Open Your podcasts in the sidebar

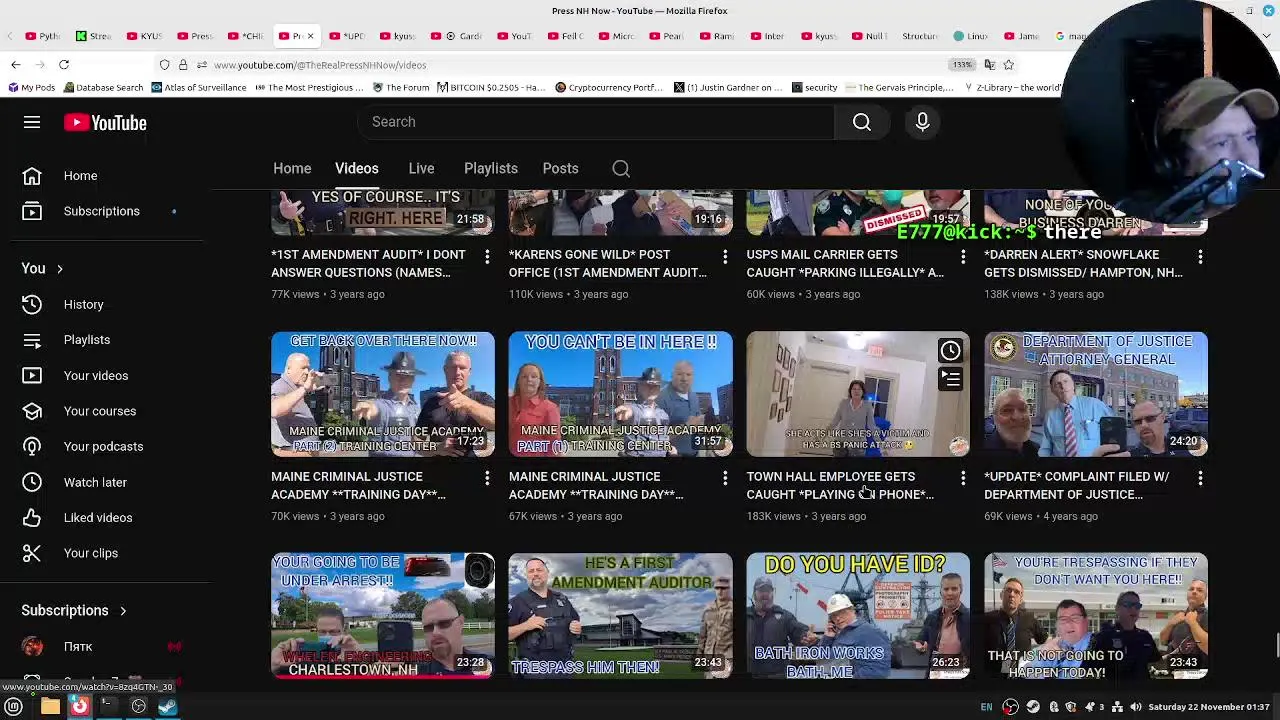pos(101,446)
